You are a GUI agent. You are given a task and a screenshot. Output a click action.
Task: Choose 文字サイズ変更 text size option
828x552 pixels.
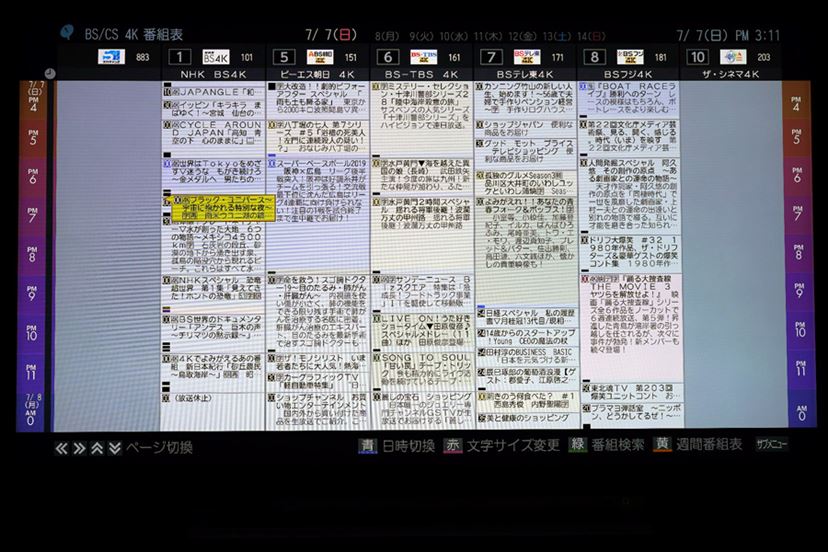click(513, 445)
